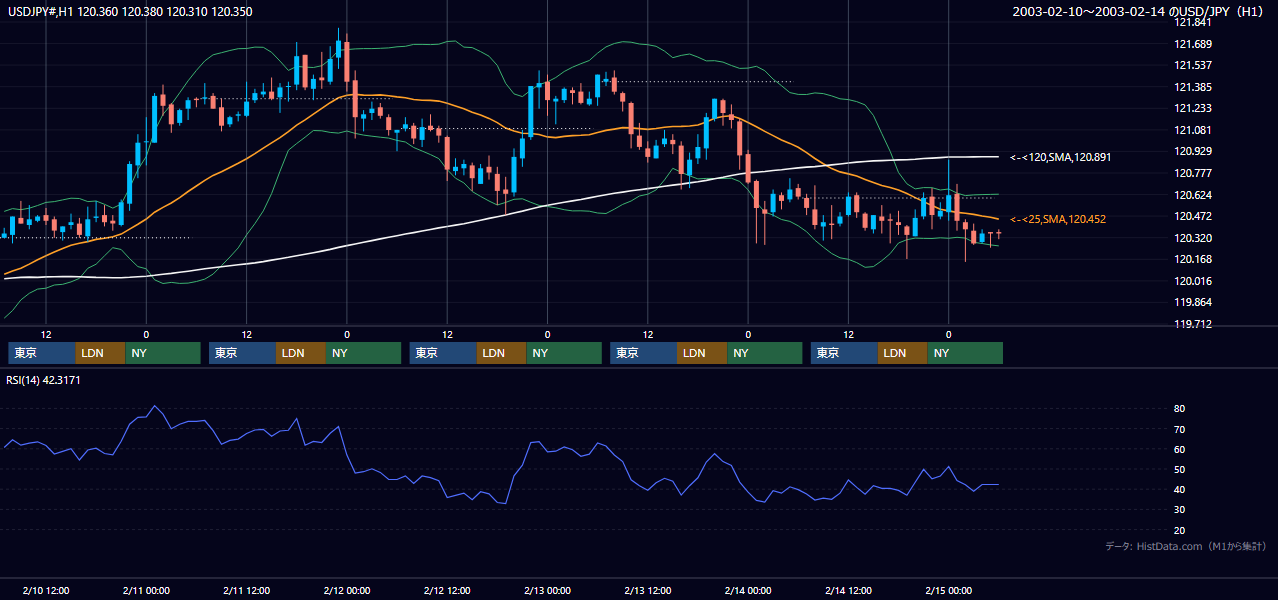Select the 2/10 12:00 time axis label
Image resolution: width=1278 pixels, height=600 pixels.
click(x=46, y=590)
